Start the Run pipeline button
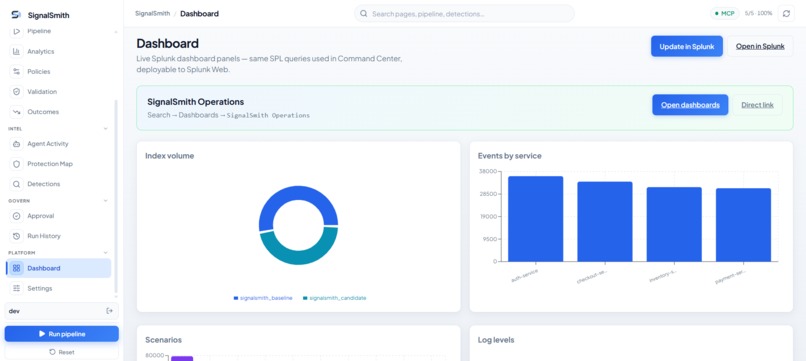Screen dimensions: 806x361 pyautogui.click(x=62, y=334)
